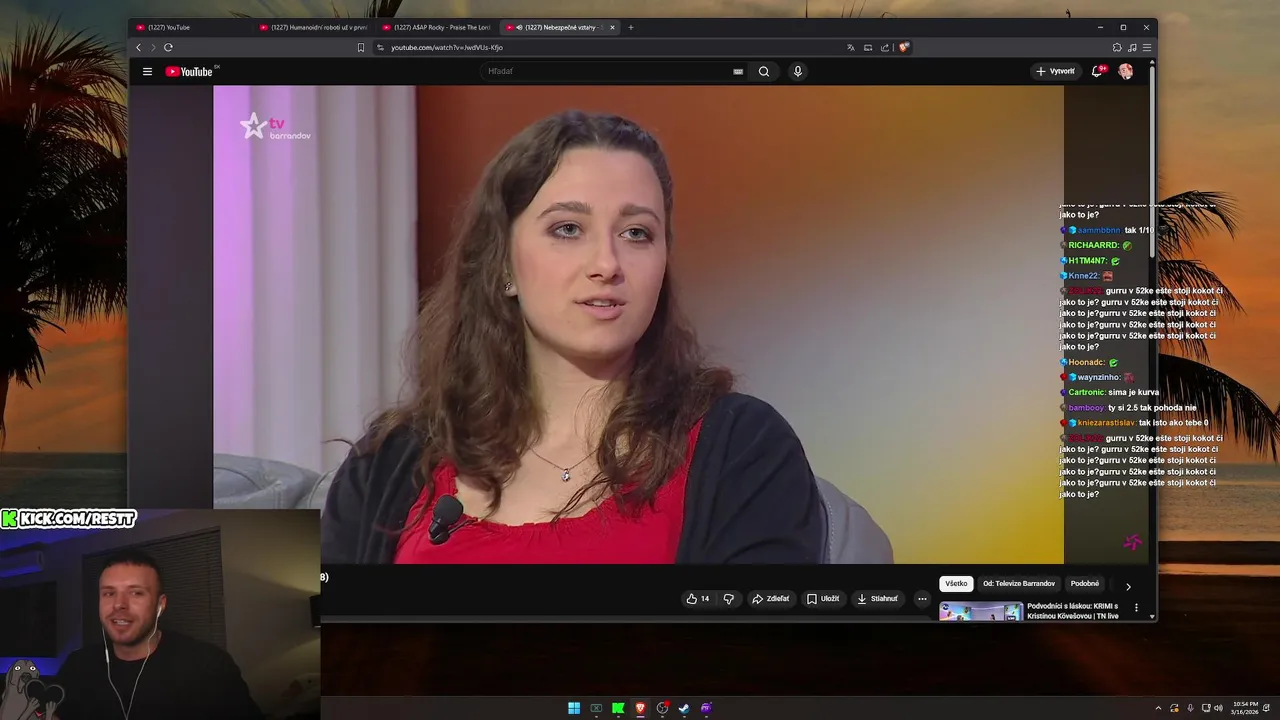Open the Windows Start button
This screenshot has width=1280, height=720.
click(x=574, y=708)
